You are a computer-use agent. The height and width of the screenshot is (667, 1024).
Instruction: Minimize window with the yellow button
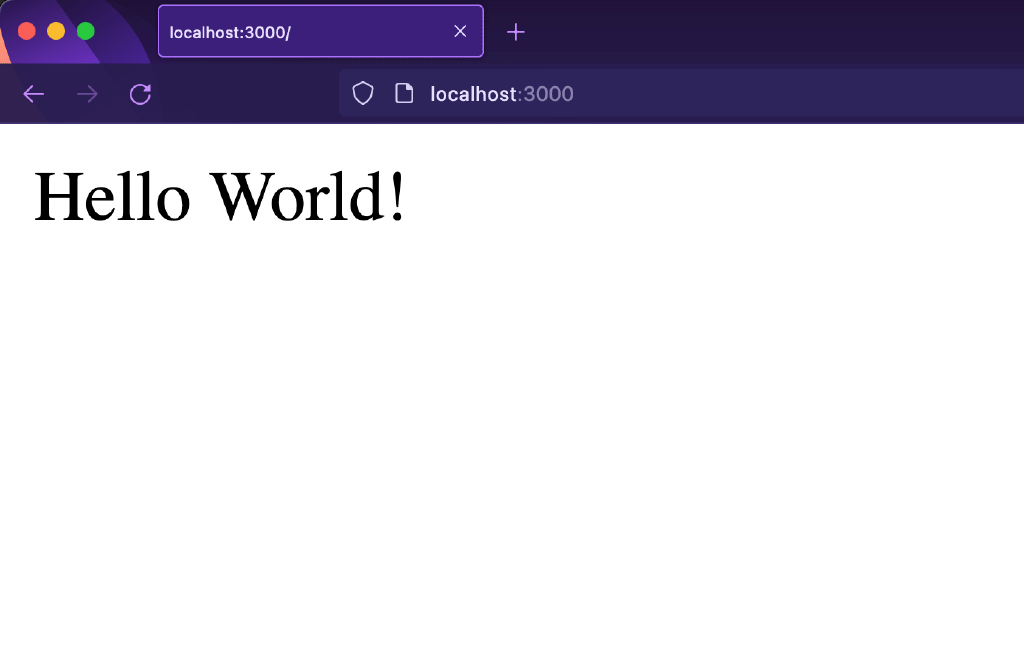(x=56, y=31)
